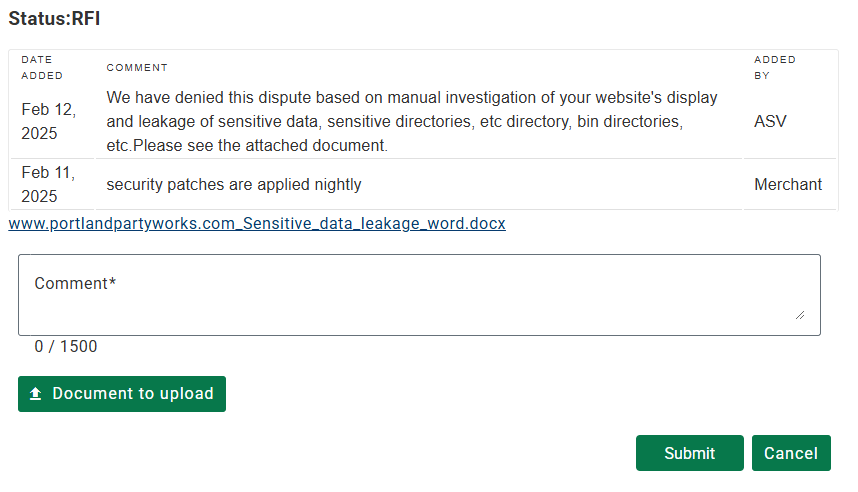Click the 'security patches are applied nightly' comment

(x=234, y=184)
